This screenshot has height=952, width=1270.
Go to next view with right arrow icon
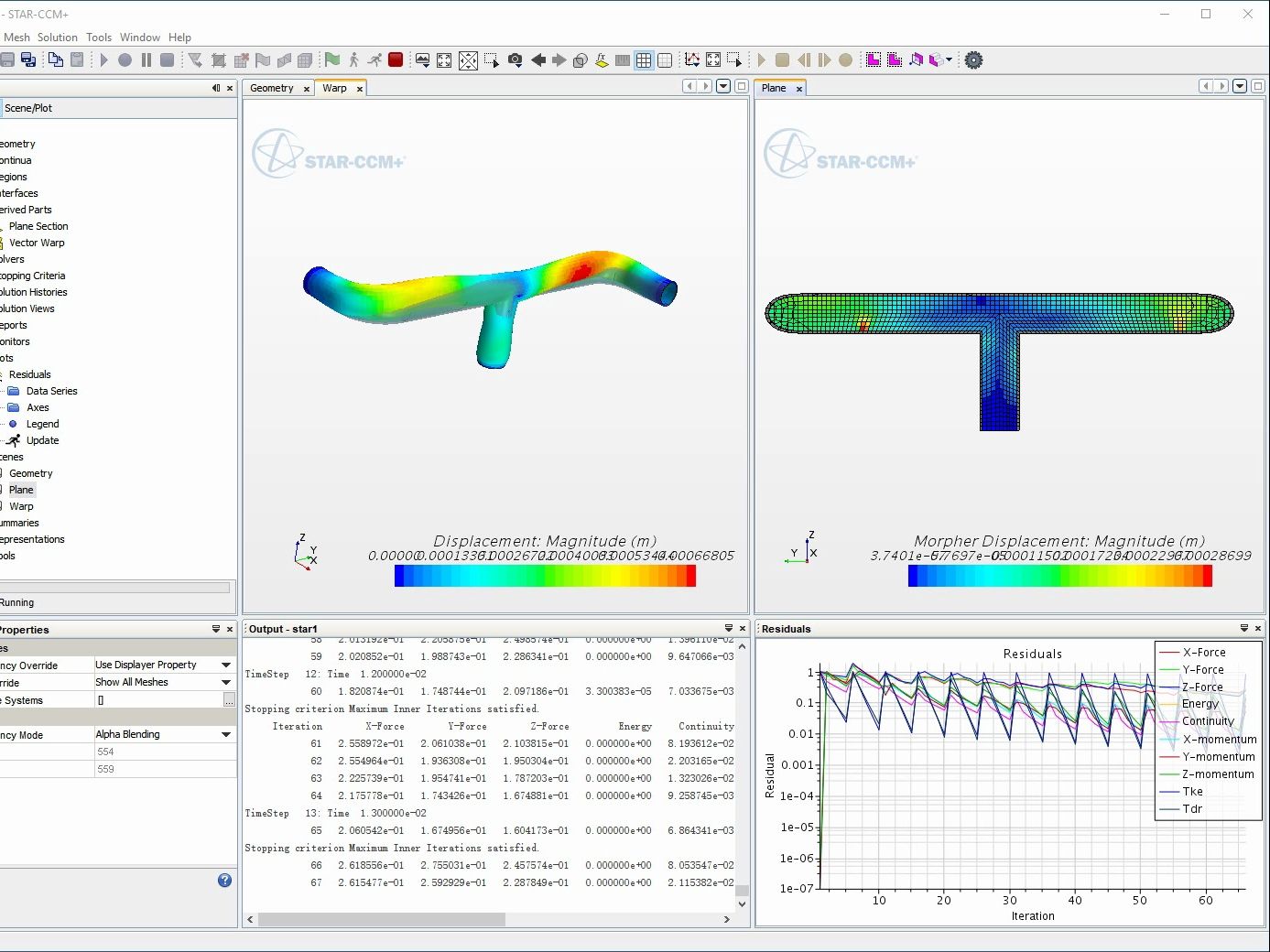coord(559,60)
